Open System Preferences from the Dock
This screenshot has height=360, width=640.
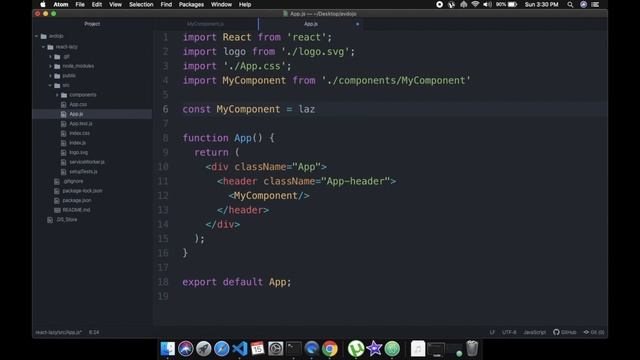pos(276,349)
